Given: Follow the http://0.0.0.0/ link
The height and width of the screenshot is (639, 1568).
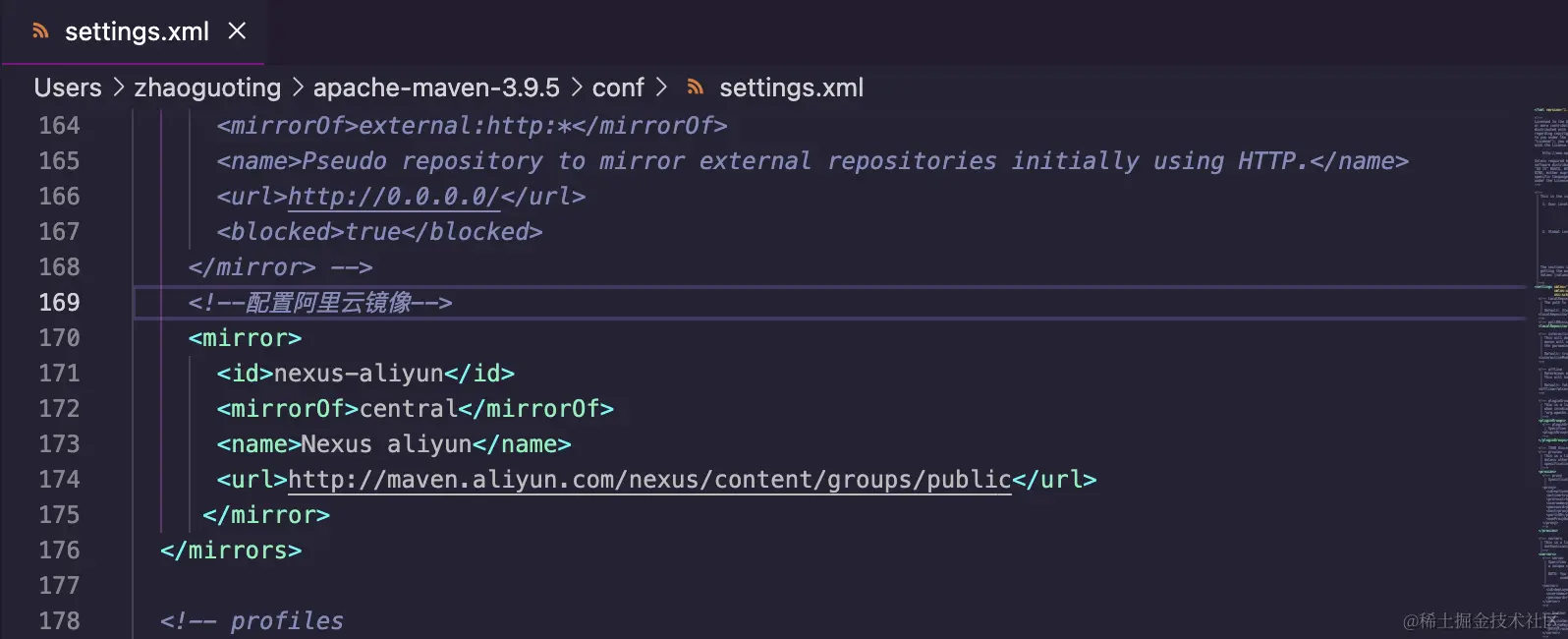Looking at the screenshot, I should [x=394, y=197].
